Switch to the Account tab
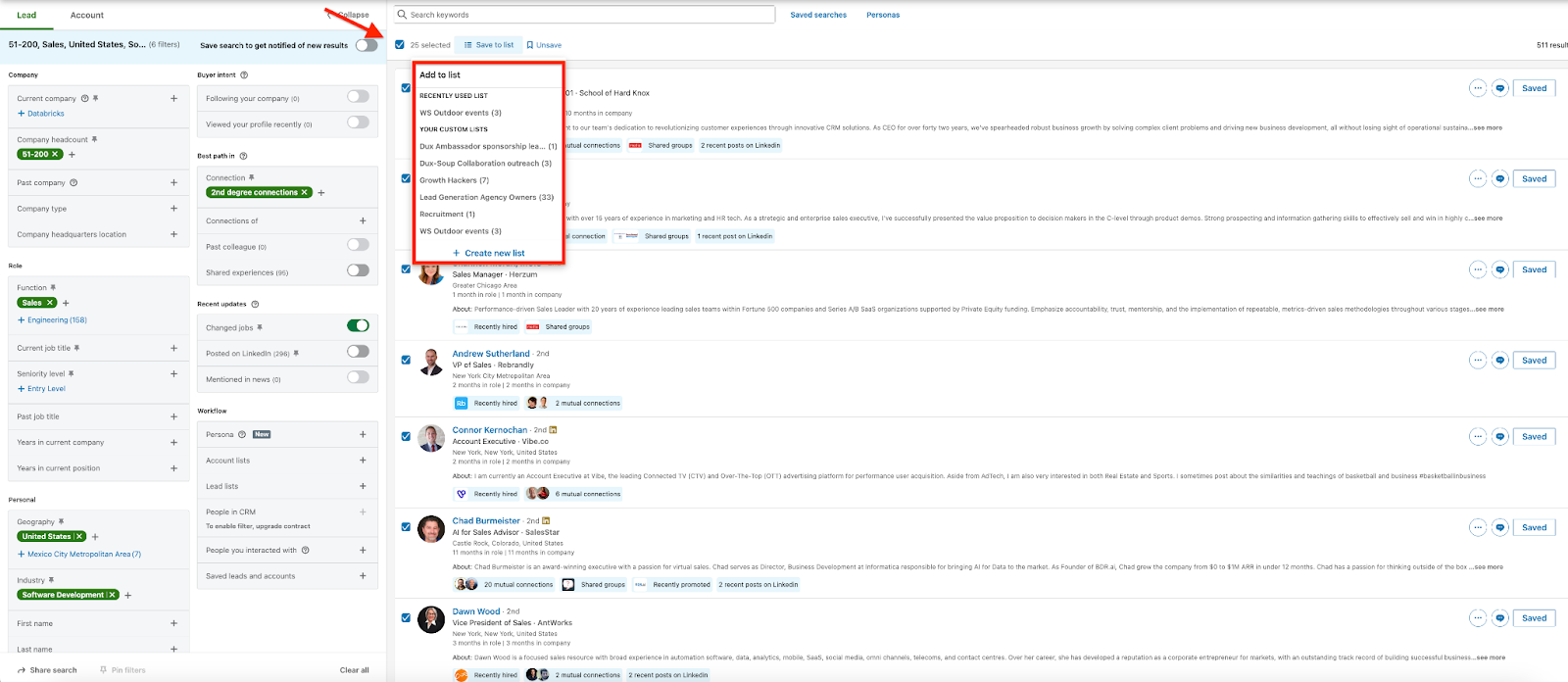 coord(87,15)
